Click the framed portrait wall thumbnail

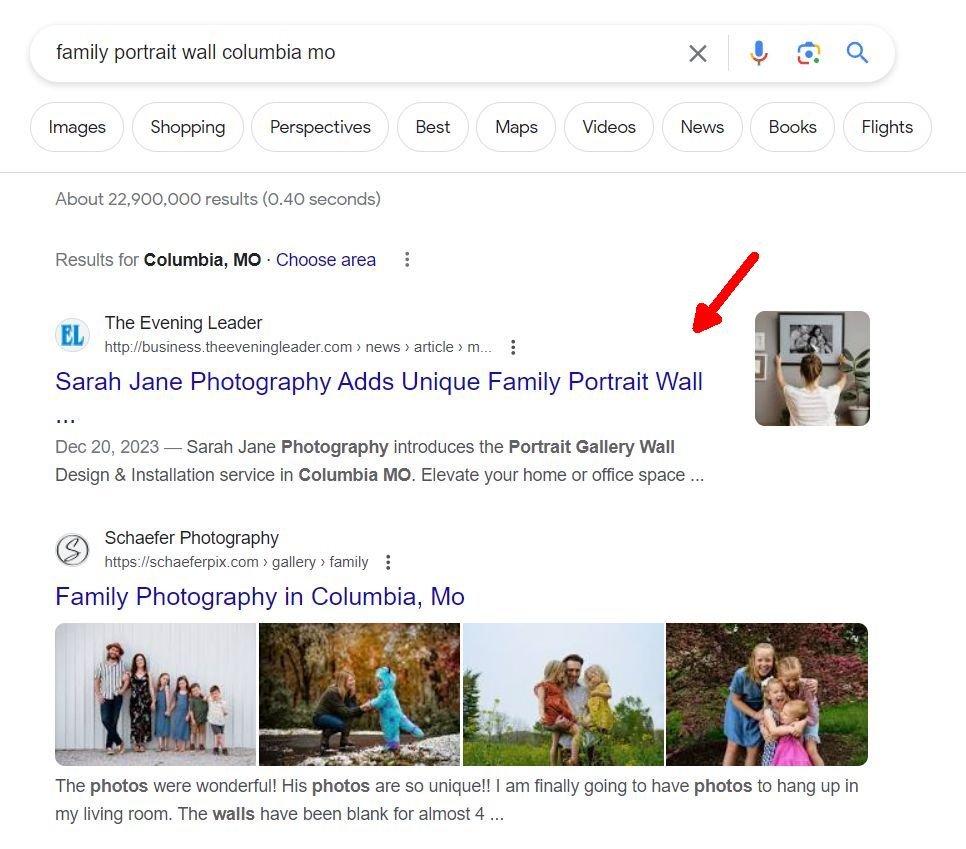click(x=812, y=368)
